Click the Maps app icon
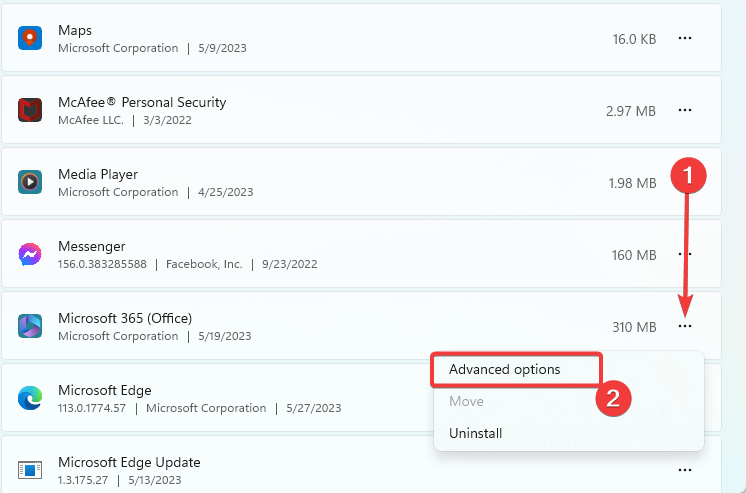 [x=30, y=38]
